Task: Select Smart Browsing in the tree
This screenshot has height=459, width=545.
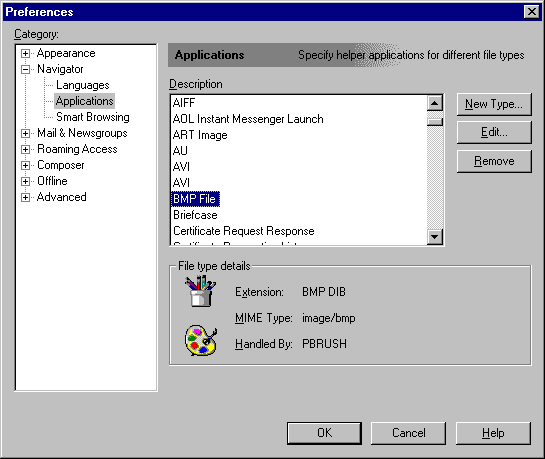Action: pos(93,117)
